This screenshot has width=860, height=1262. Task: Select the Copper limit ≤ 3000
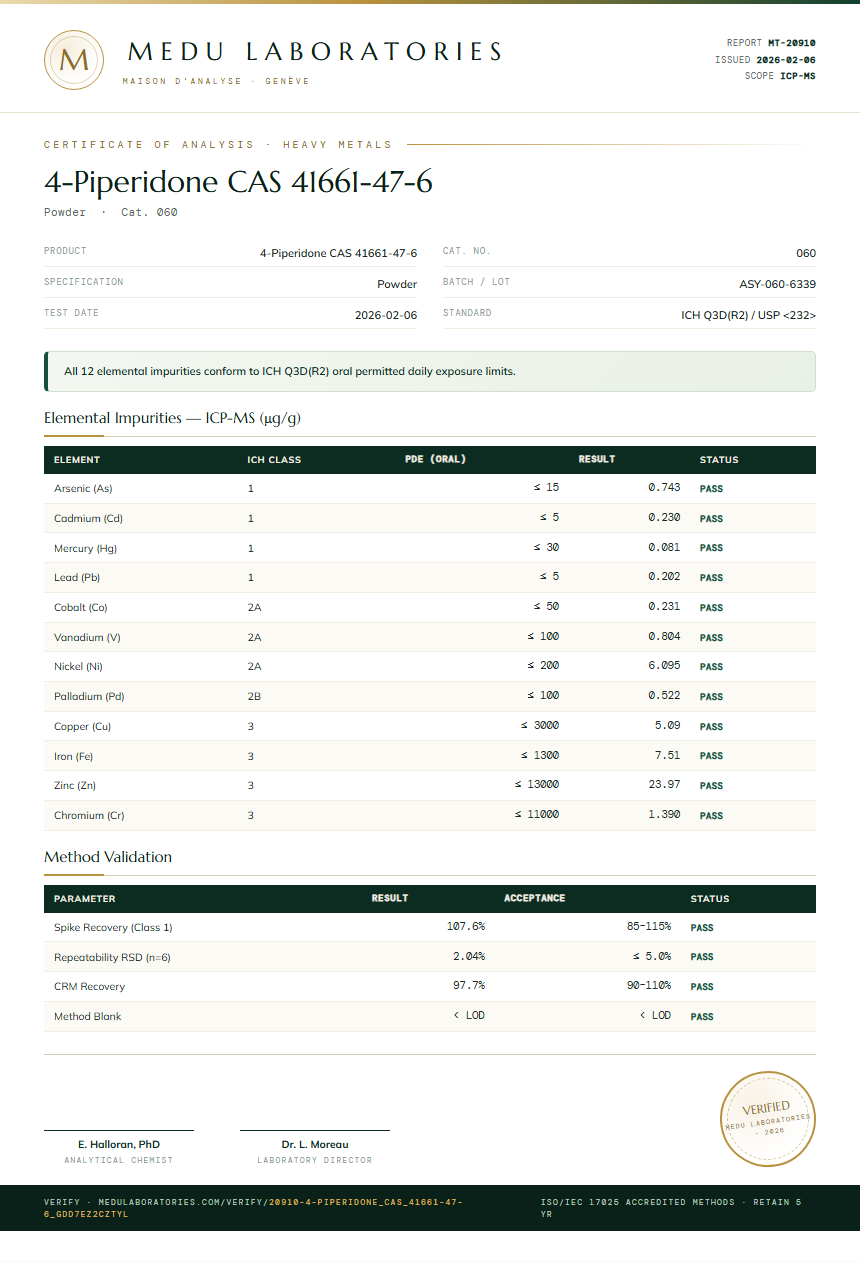540,726
